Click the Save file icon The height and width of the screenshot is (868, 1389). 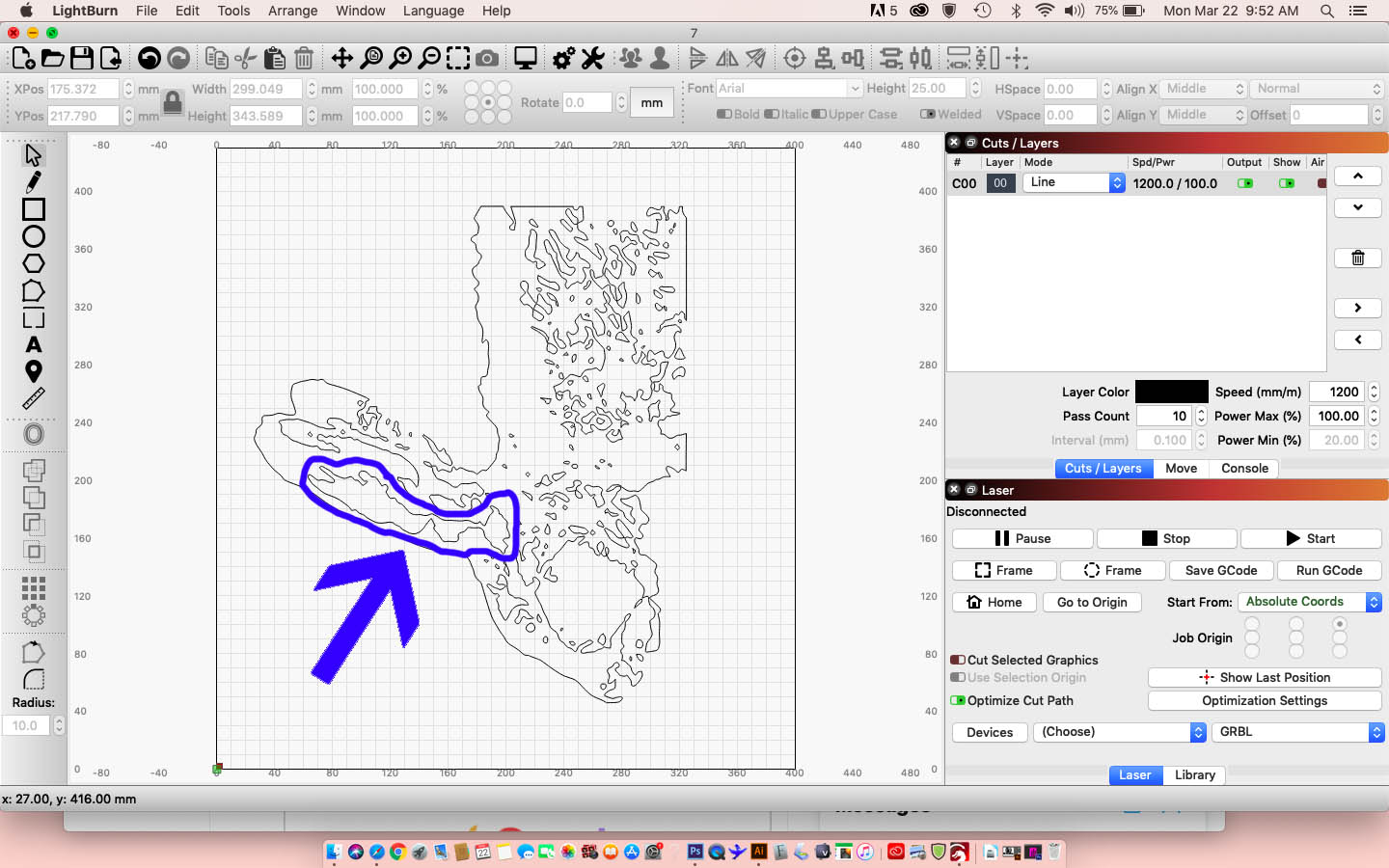pos(82,59)
